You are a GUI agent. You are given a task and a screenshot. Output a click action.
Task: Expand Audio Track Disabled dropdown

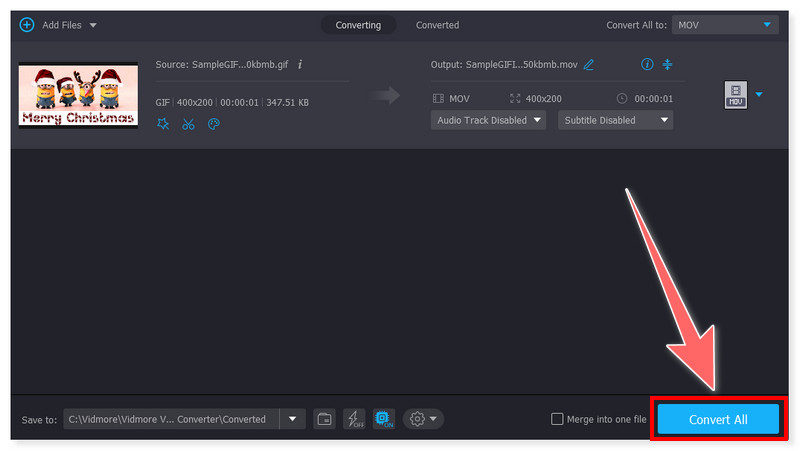click(488, 120)
